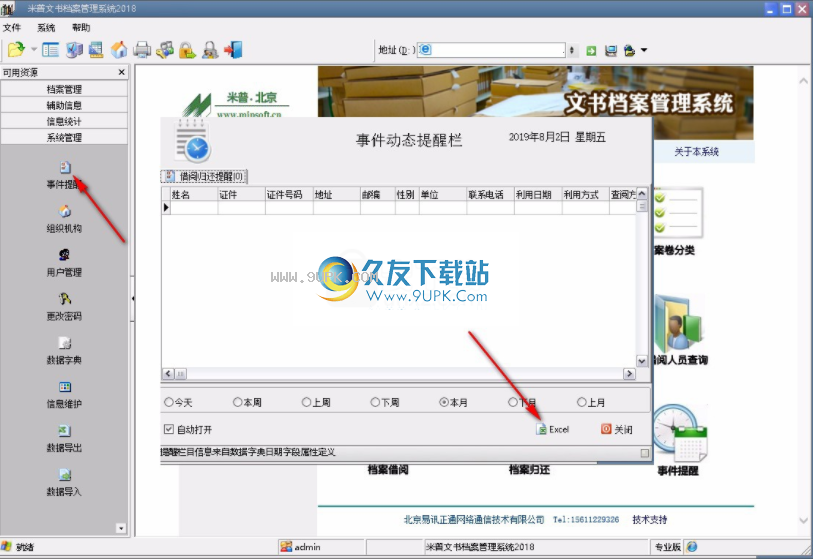This screenshot has width=813, height=559.
Task: Click the printer toolbar icon
Action: pyautogui.click(x=142, y=50)
